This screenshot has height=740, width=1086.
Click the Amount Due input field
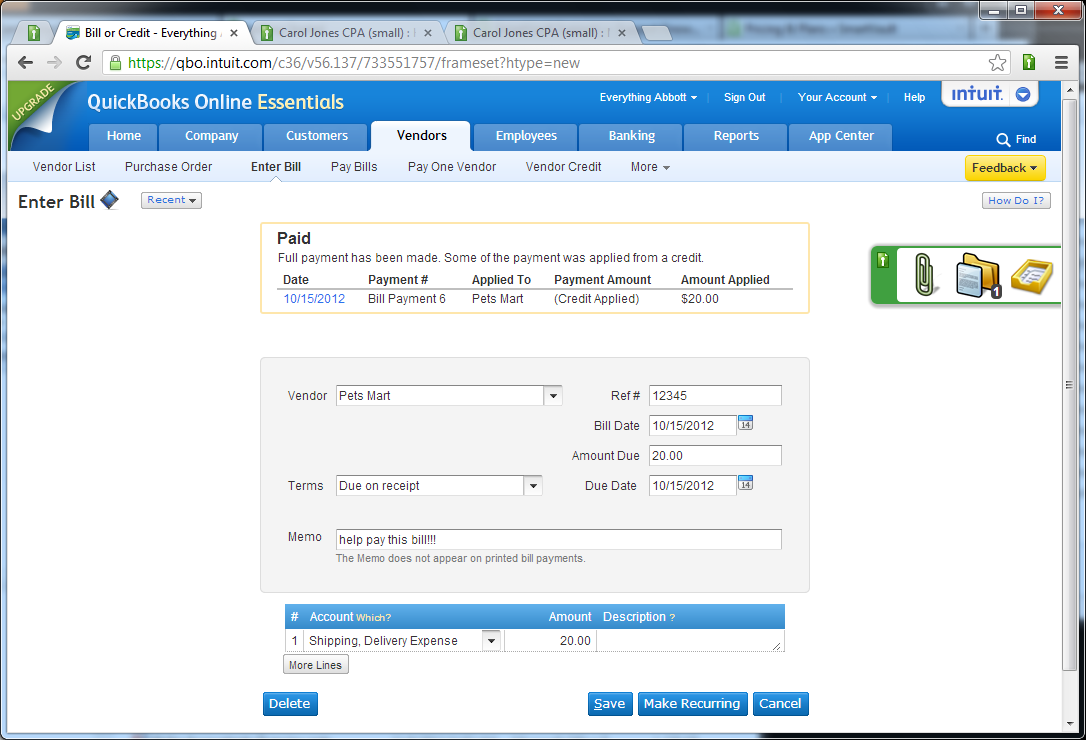715,456
